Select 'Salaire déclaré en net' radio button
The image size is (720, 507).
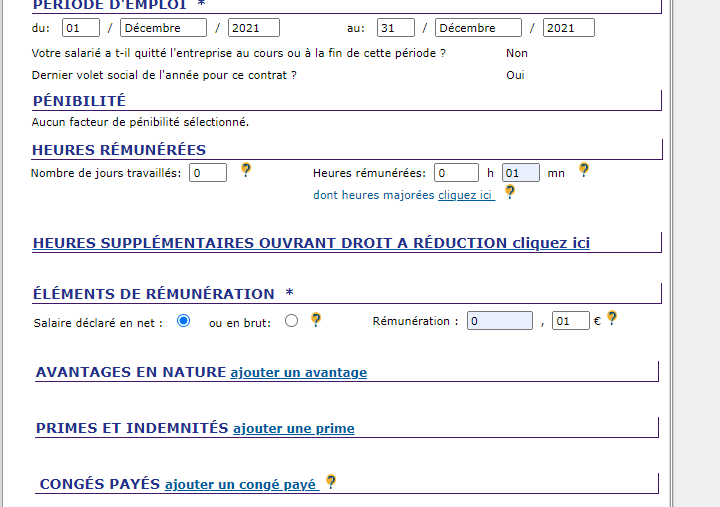point(183,321)
